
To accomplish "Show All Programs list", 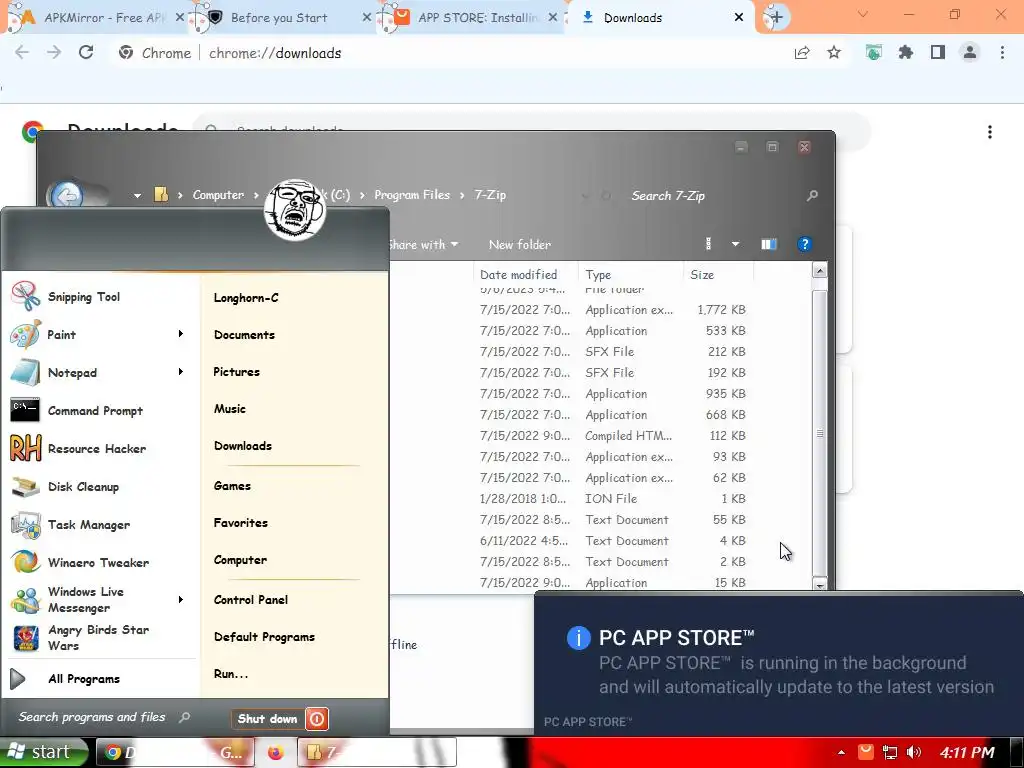I will coord(84,679).
